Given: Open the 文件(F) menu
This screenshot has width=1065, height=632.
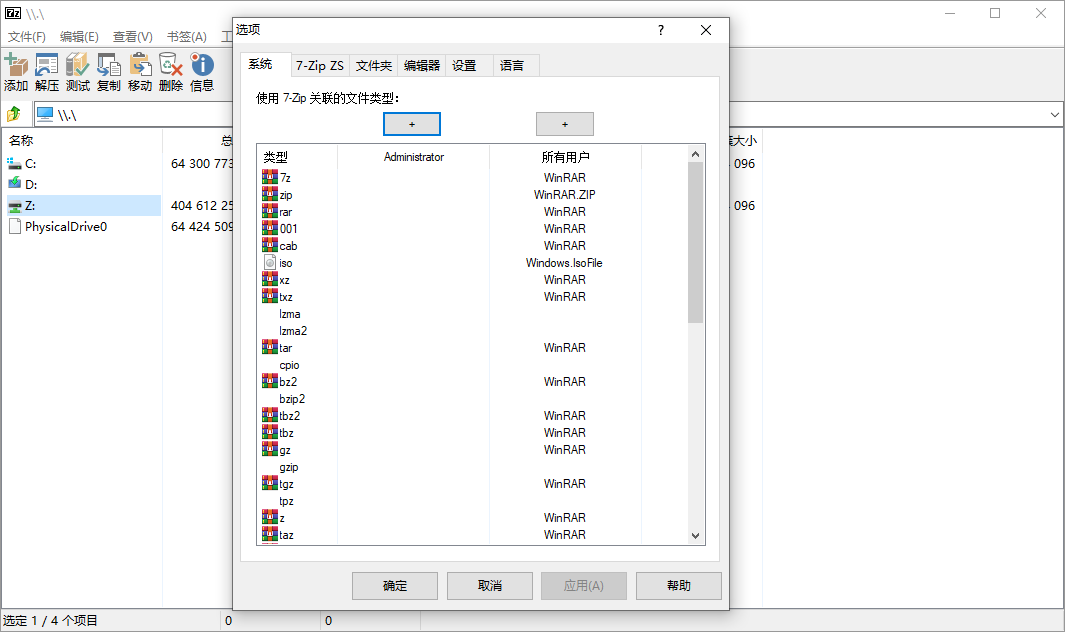Looking at the screenshot, I should point(26,37).
